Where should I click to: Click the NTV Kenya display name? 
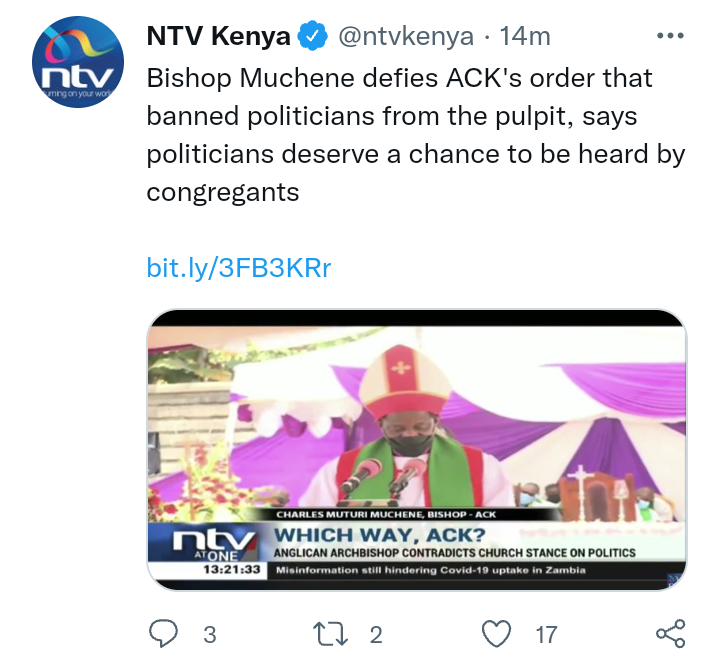click(x=219, y=36)
